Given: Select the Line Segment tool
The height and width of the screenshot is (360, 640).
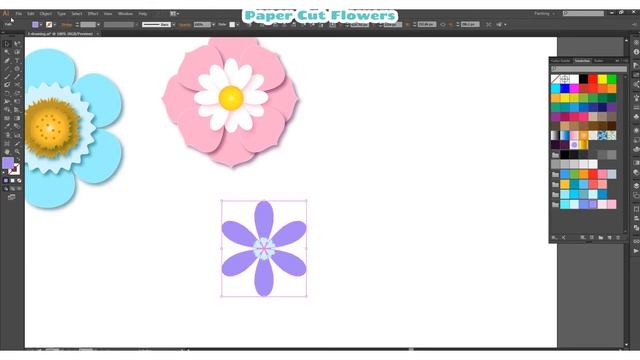Looking at the screenshot, I should click(7, 69).
